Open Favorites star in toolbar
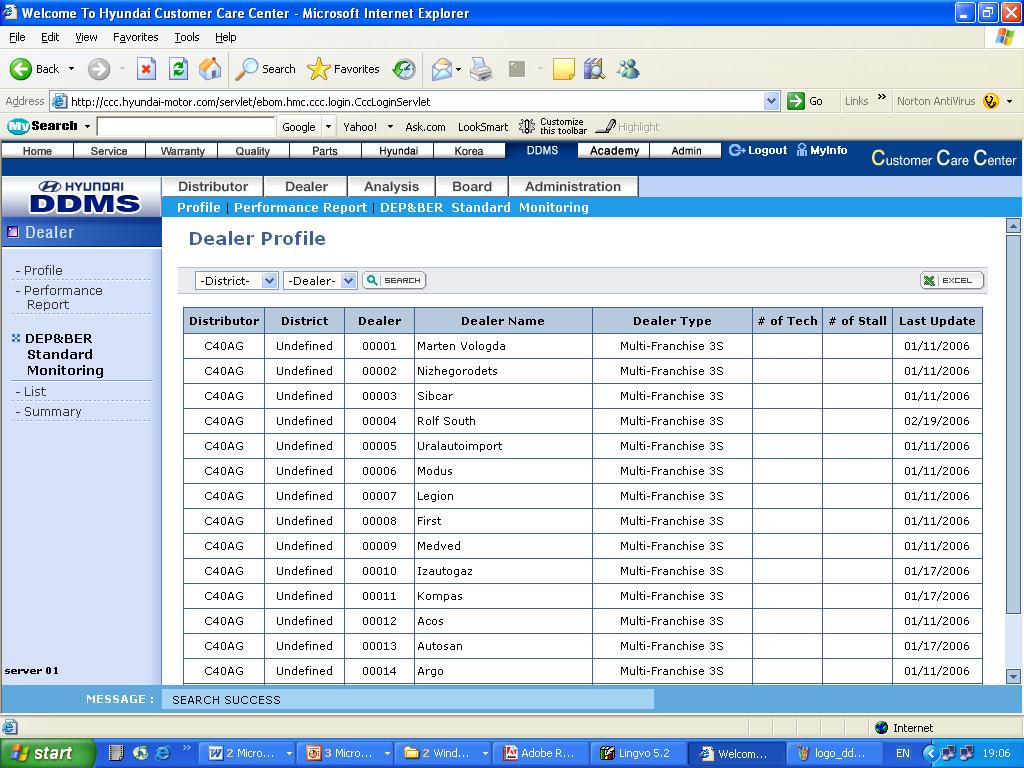 coord(319,69)
